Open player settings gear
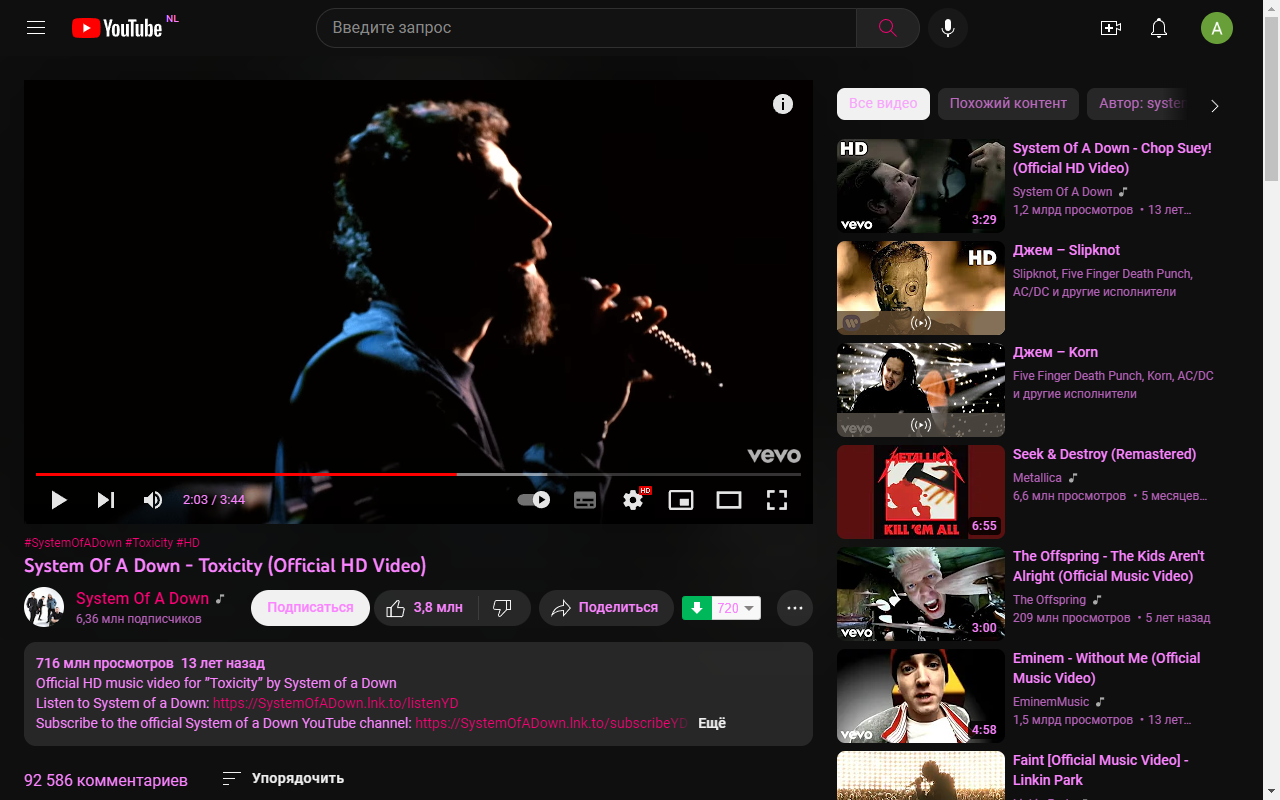This screenshot has width=1280, height=800. (633, 500)
